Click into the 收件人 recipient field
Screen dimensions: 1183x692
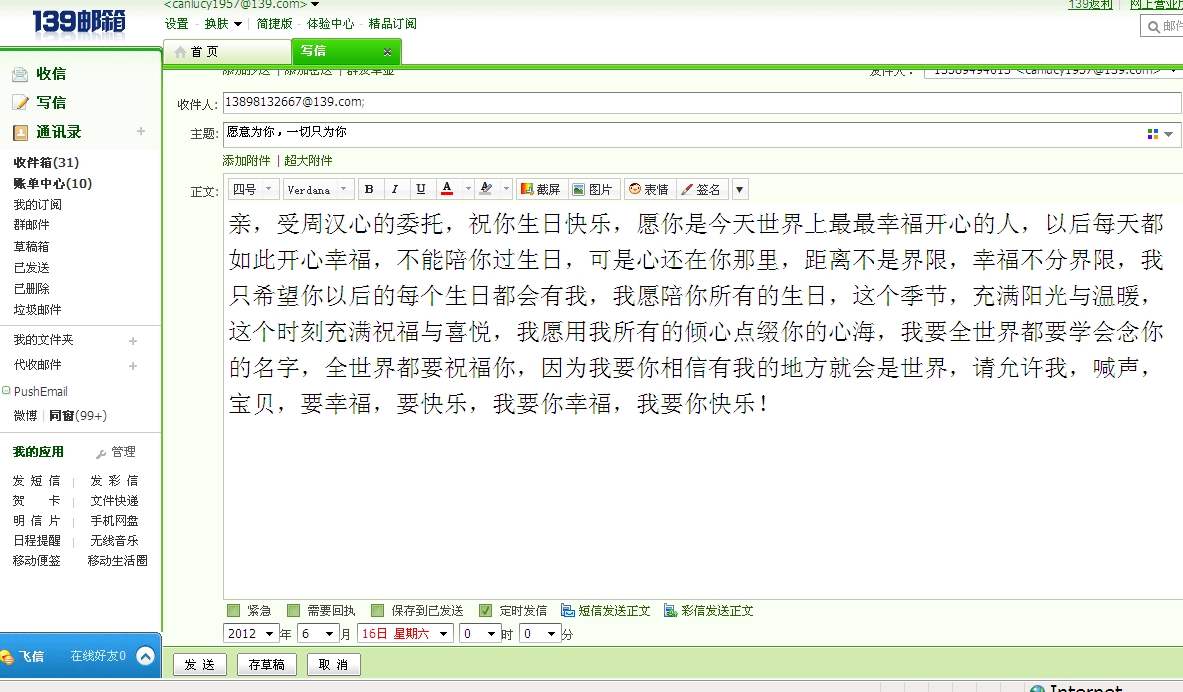700,102
